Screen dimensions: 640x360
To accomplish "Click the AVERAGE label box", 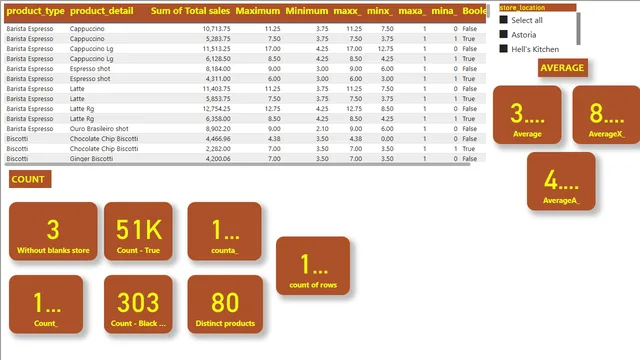I will click(562, 68).
